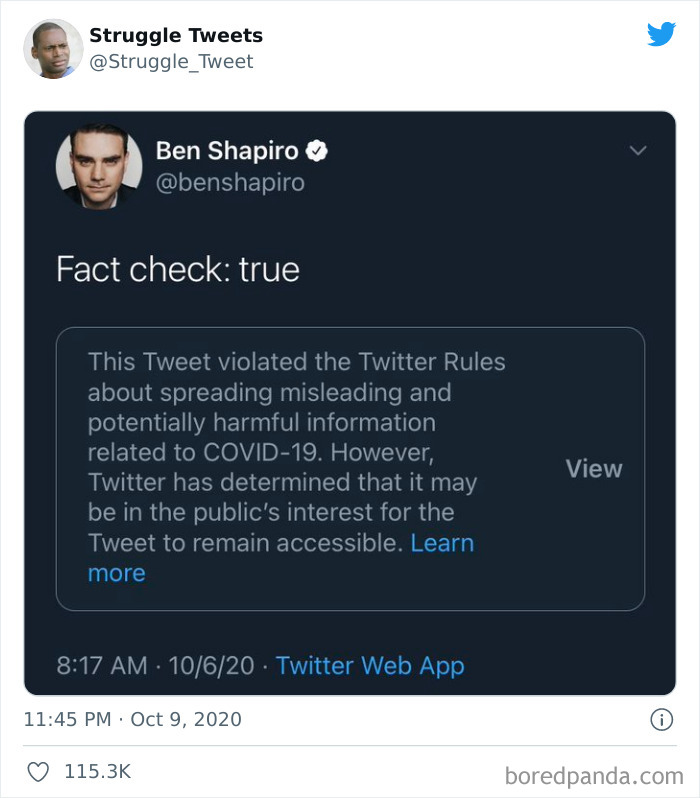
Task: Open Struggle Tweets profile picture
Action: click(53, 48)
